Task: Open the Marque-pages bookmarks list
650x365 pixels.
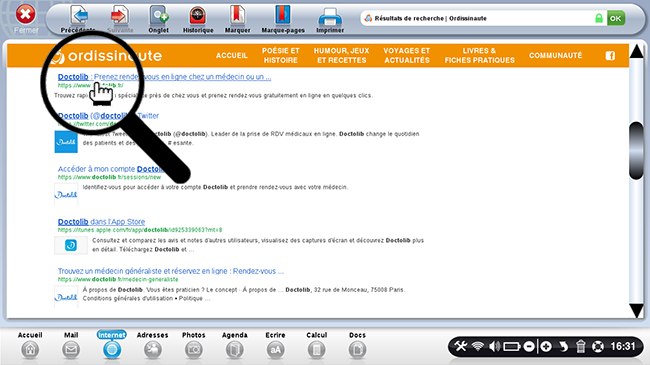Action: [x=283, y=15]
